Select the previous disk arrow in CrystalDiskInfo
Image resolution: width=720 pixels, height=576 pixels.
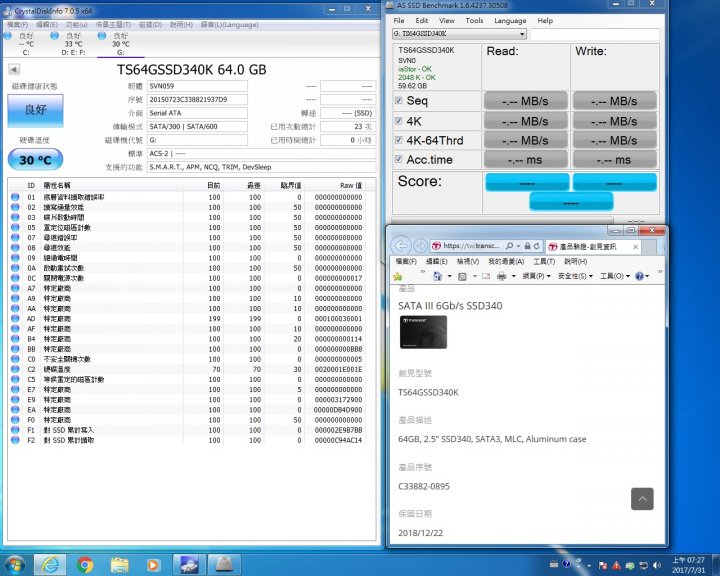[14, 69]
